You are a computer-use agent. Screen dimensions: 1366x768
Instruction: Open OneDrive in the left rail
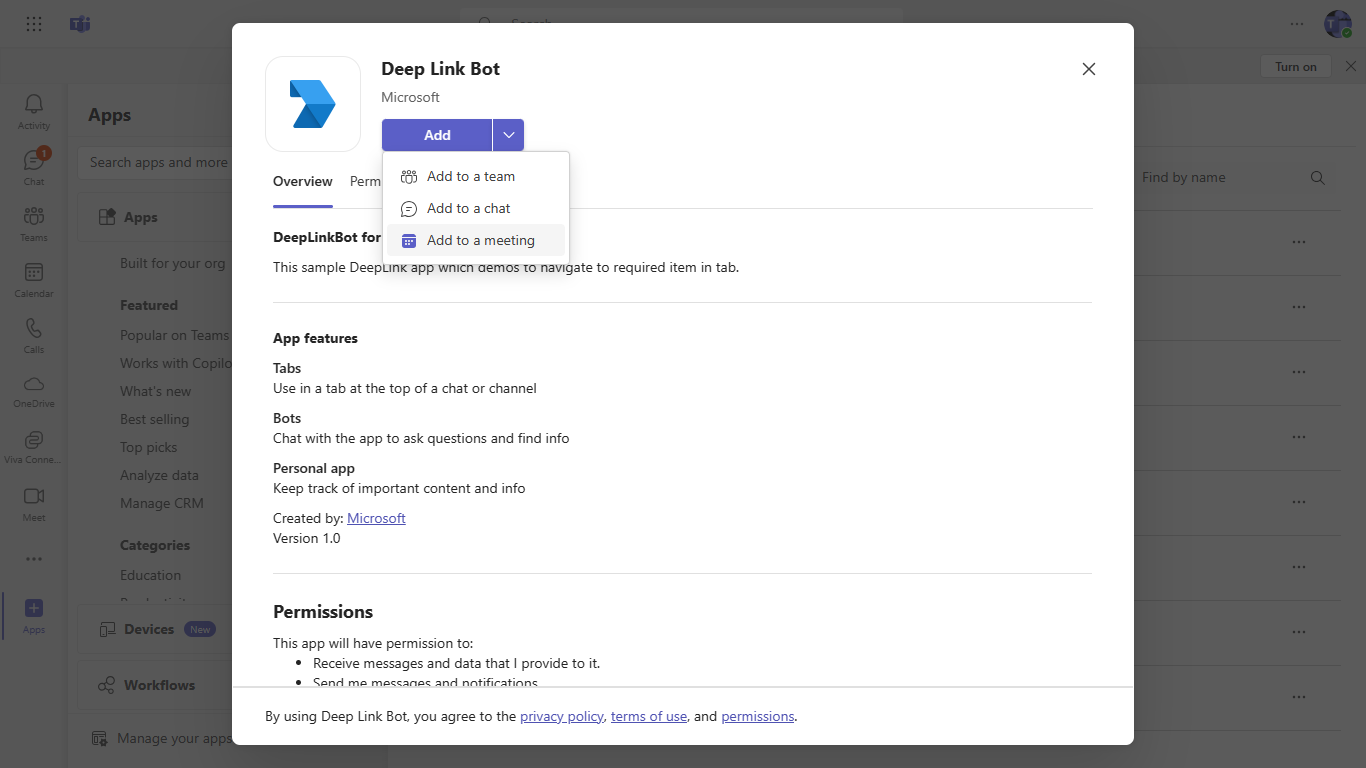[34, 391]
